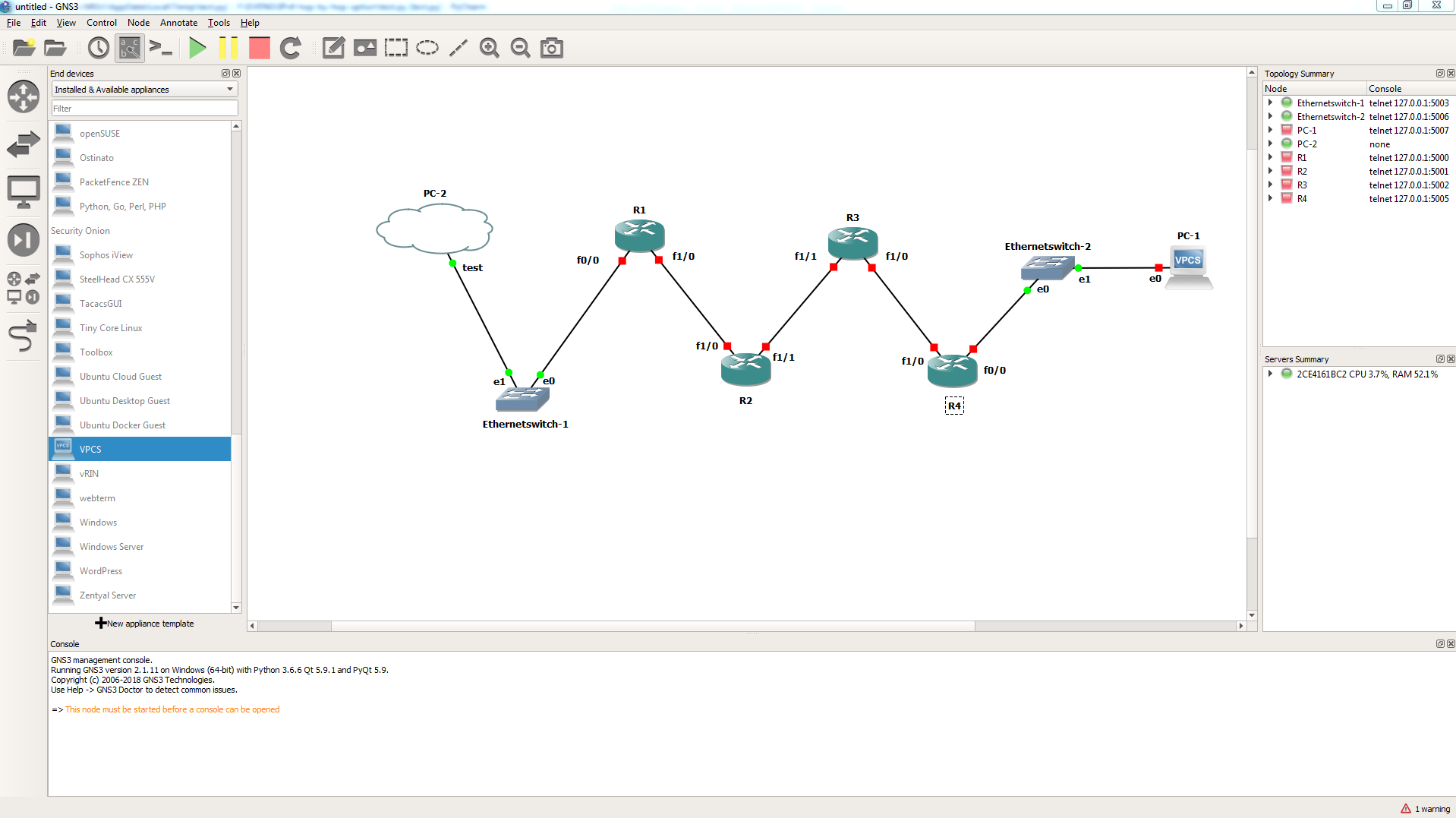Select the Draw ellipse tool

pyautogui.click(x=427, y=48)
